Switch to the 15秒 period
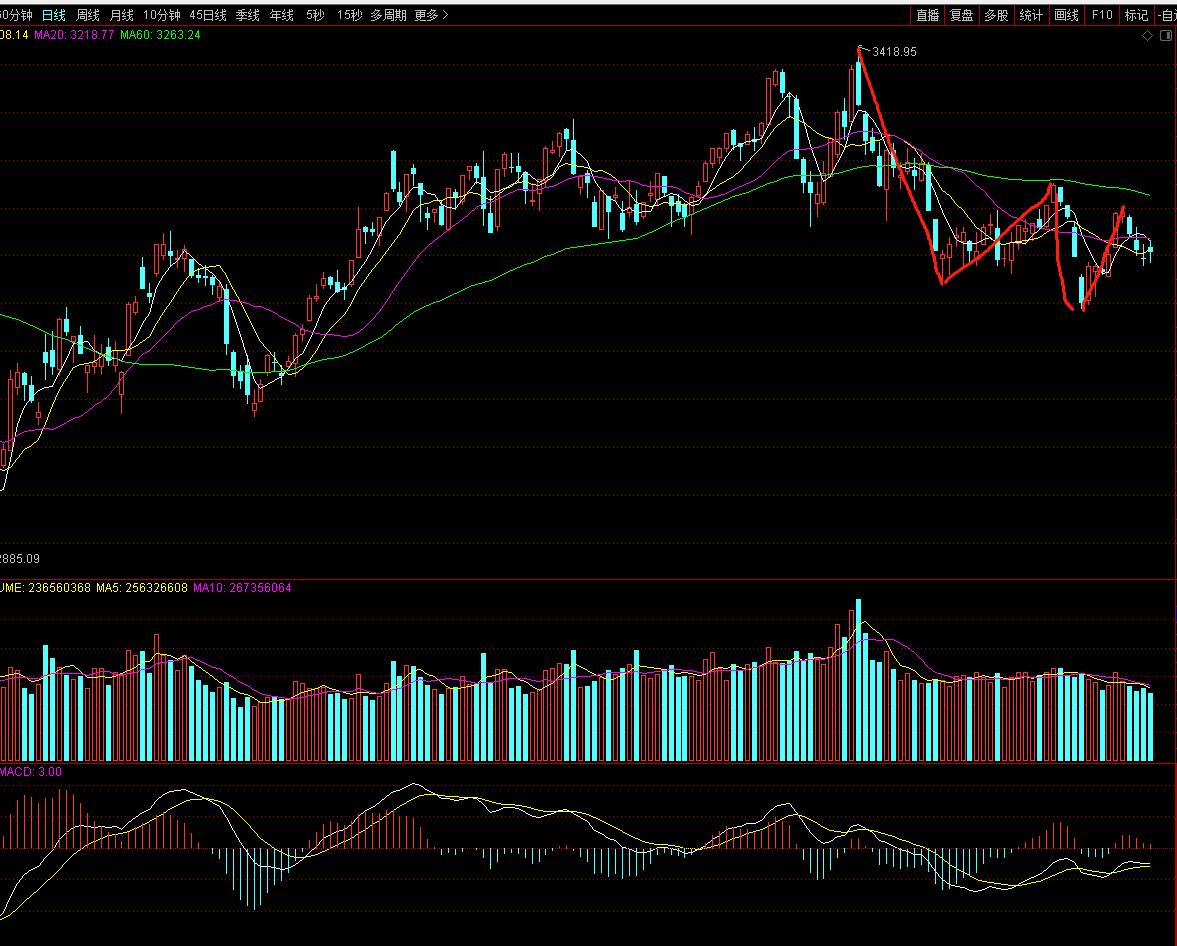 pos(349,15)
